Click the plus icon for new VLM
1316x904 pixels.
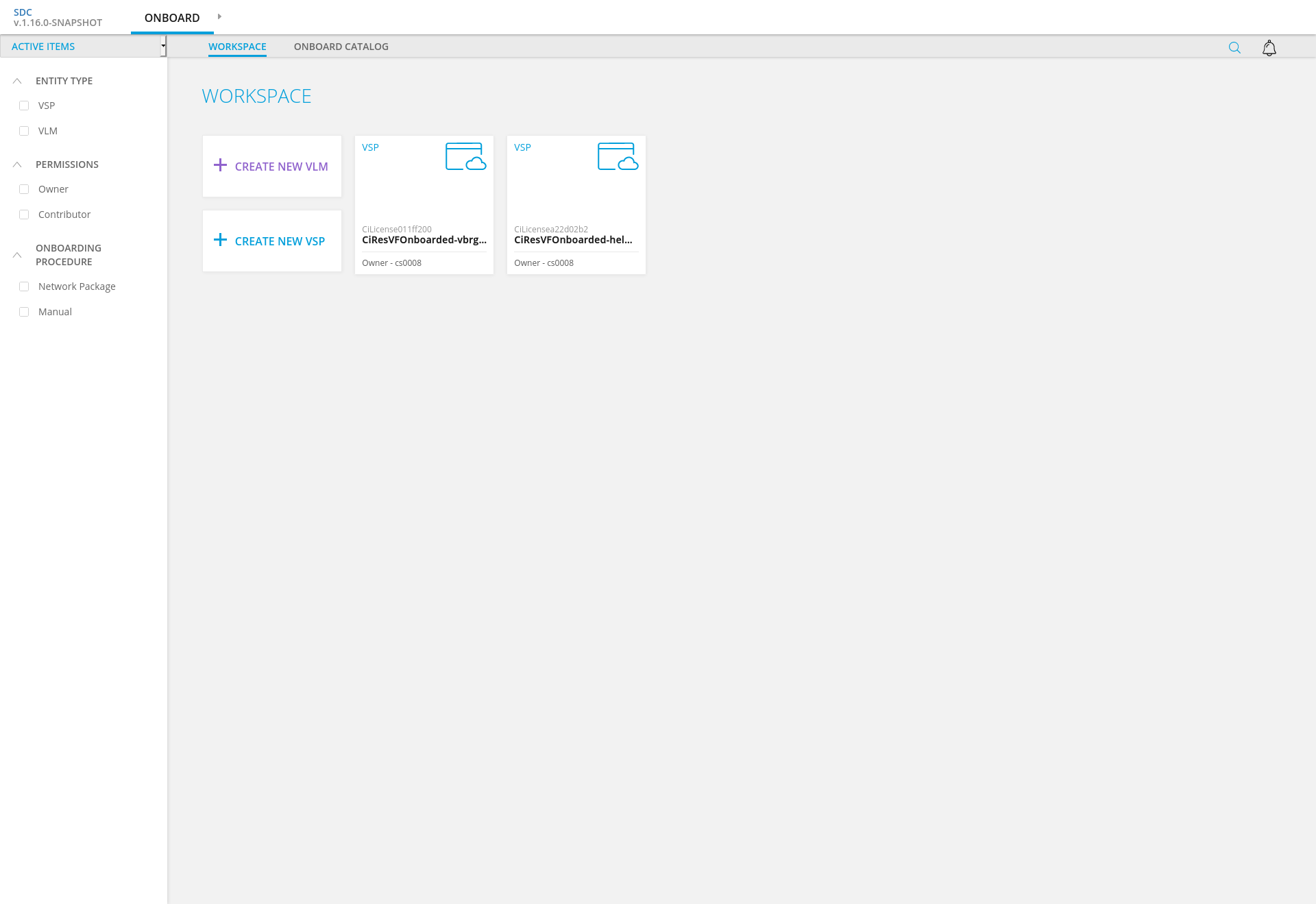220,165
